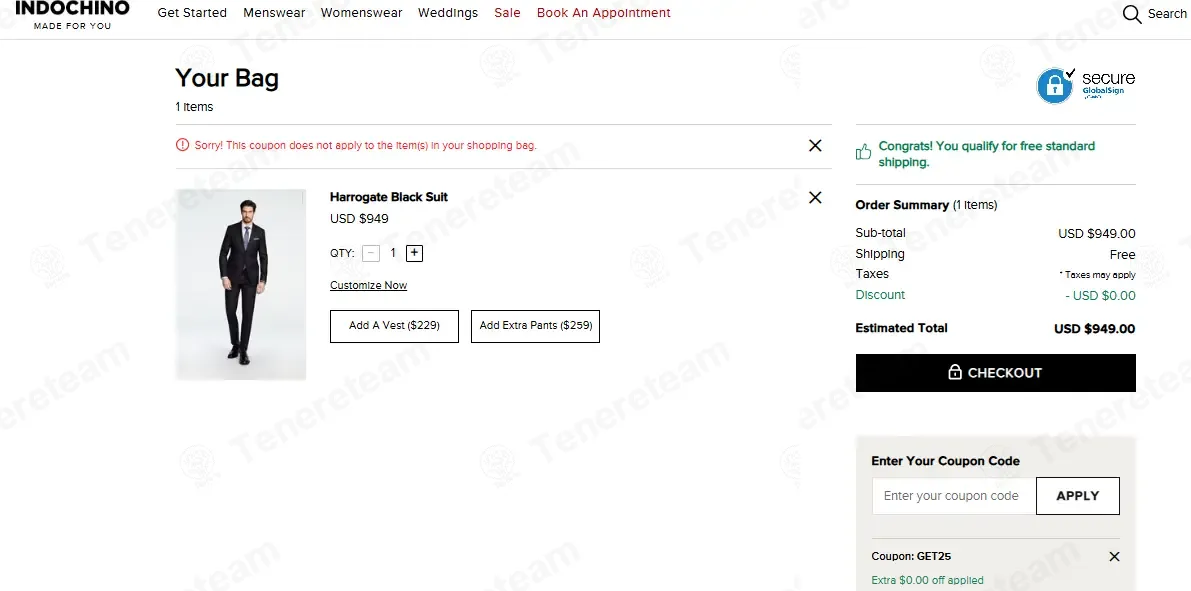Go to the Sale section

coord(507,13)
